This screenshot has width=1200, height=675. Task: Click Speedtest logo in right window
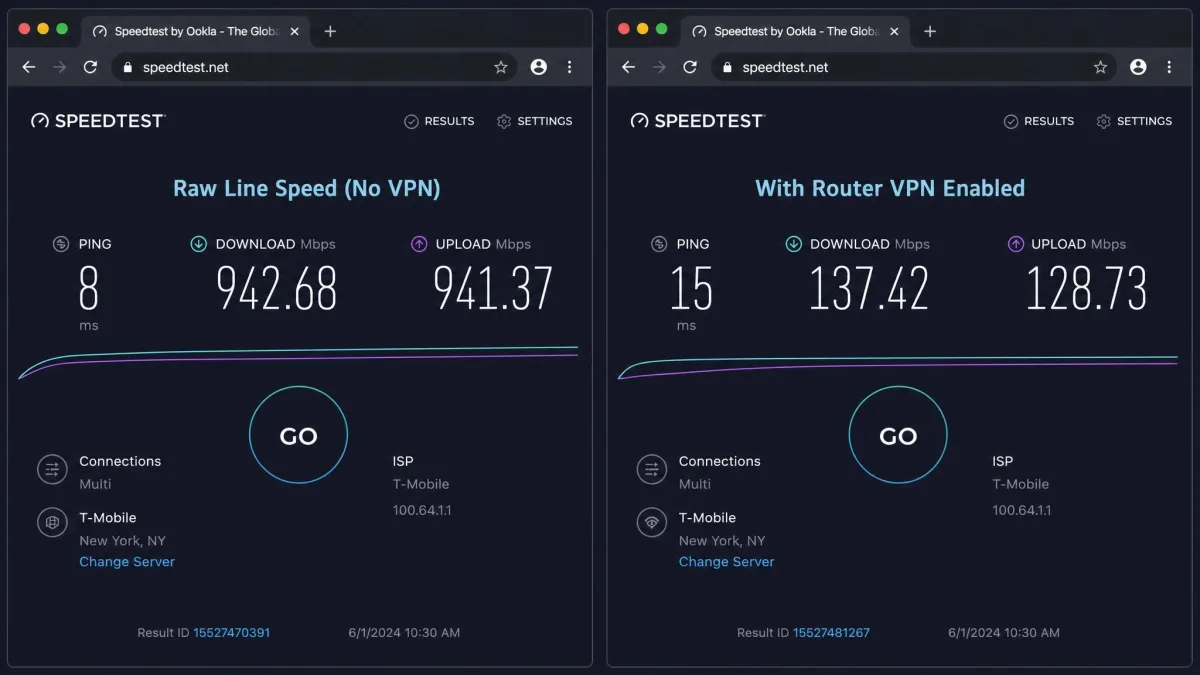point(698,121)
